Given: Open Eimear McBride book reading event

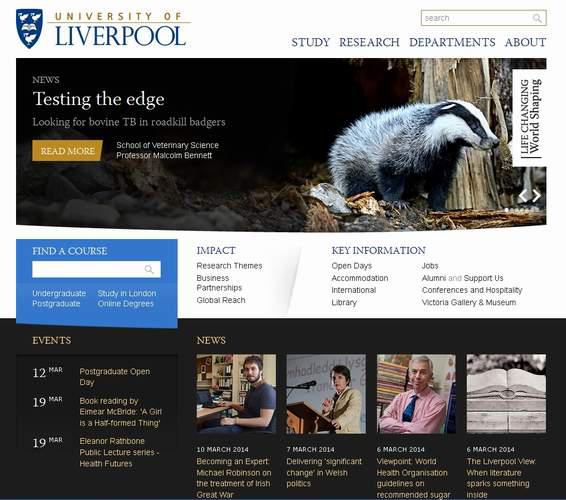Looking at the screenshot, I should pos(121,412).
